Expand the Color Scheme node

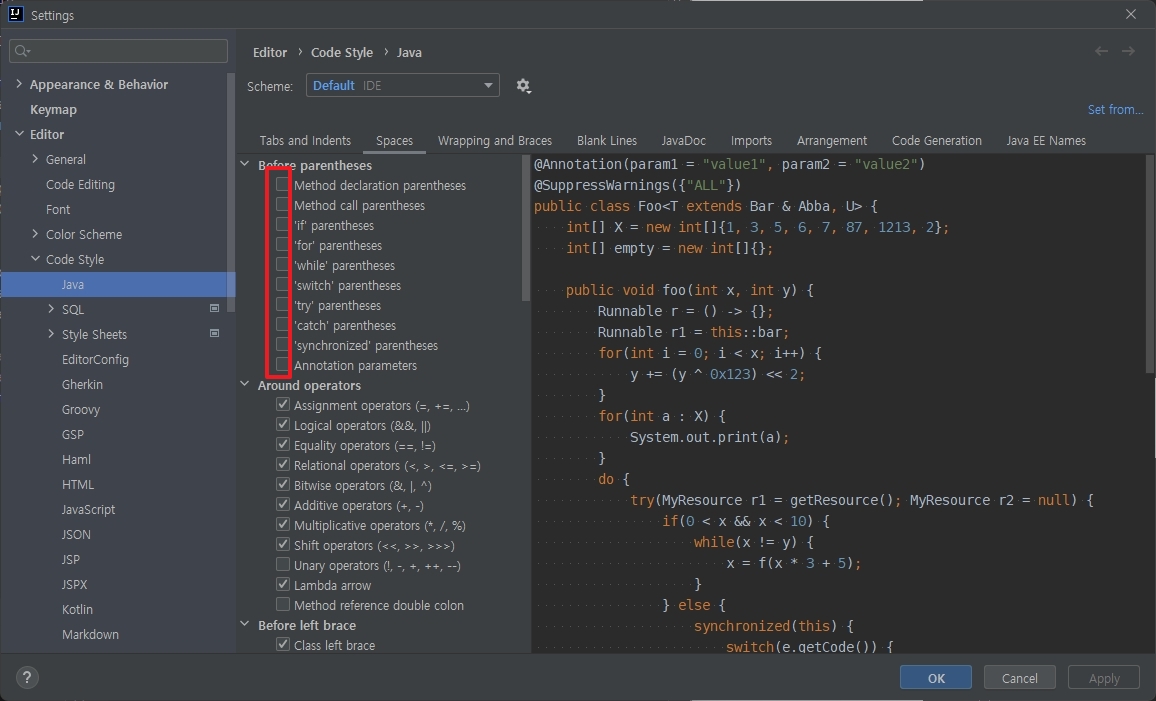pyautogui.click(x=35, y=234)
